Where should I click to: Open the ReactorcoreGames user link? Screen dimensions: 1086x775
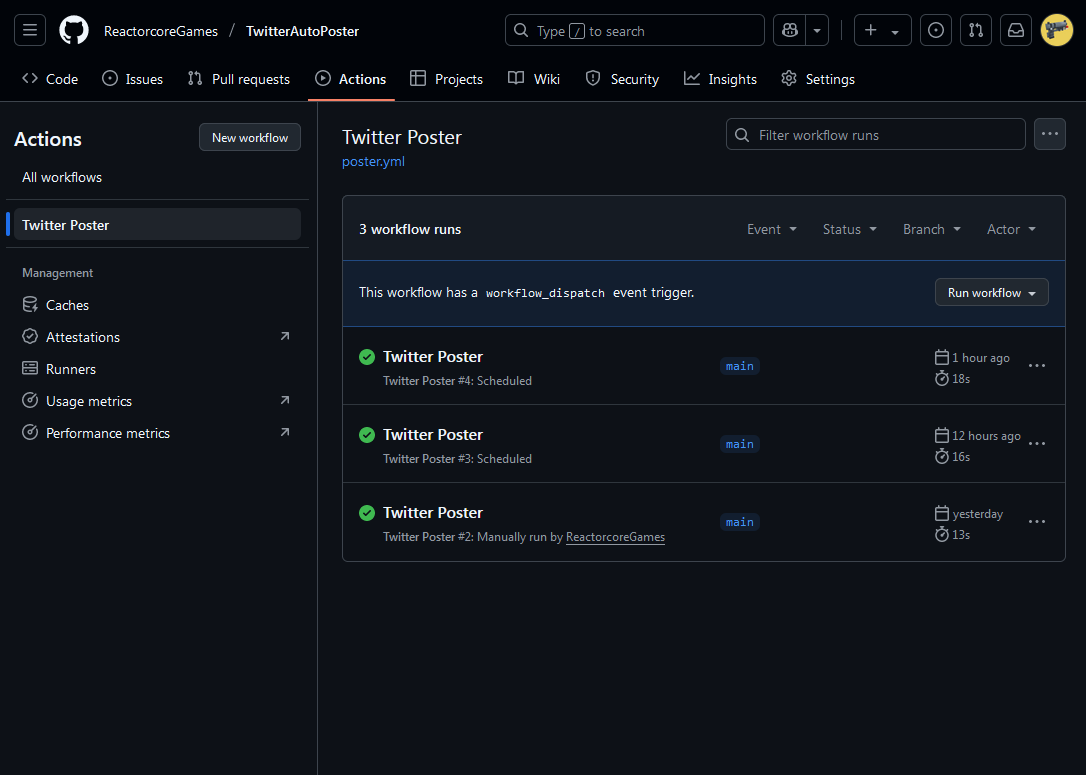(x=615, y=537)
